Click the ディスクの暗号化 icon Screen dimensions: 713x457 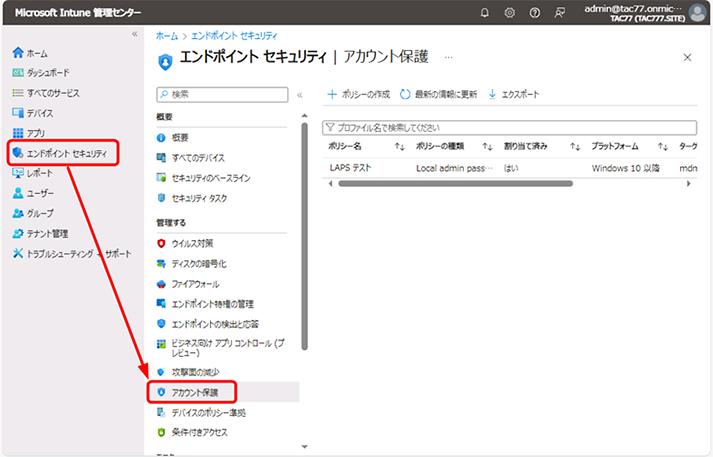tap(161, 263)
